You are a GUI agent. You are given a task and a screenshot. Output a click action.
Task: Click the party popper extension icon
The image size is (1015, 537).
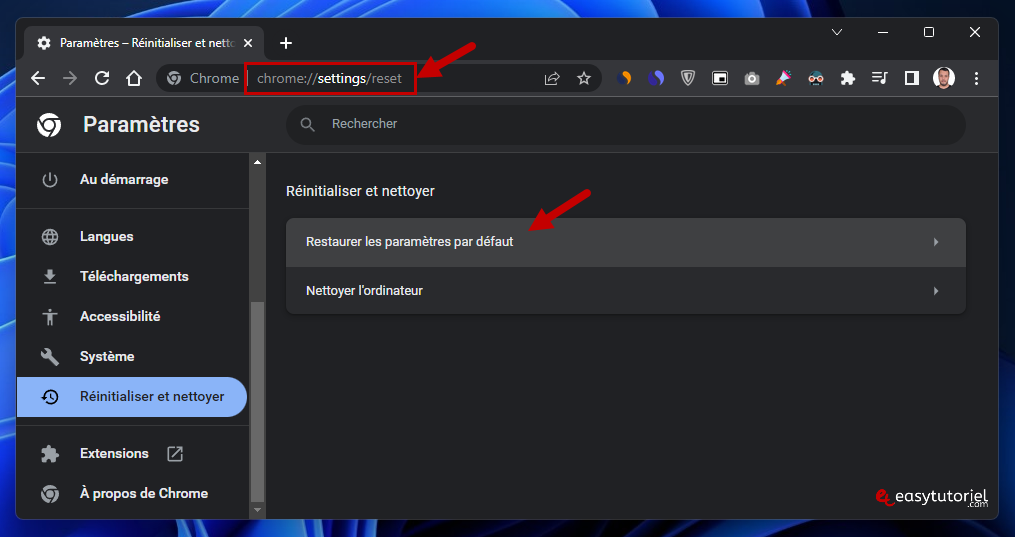[783, 78]
